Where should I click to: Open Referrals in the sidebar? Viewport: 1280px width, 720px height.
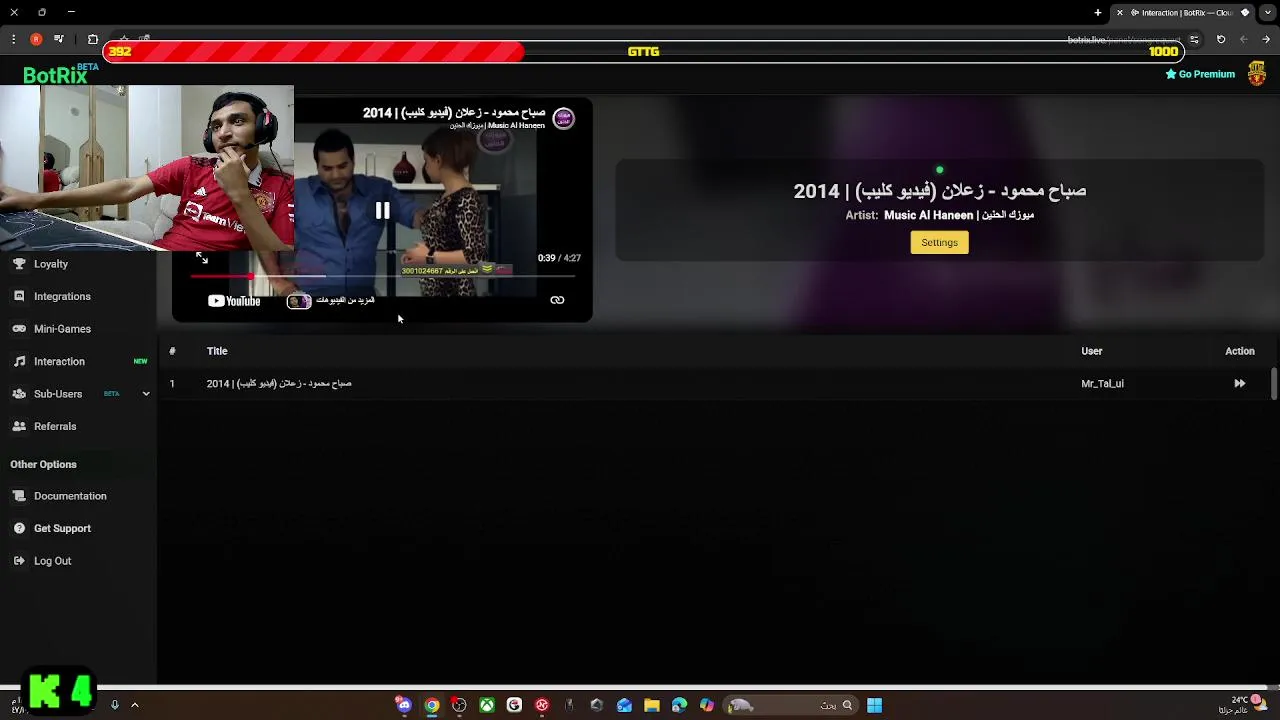[x=55, y=426]
